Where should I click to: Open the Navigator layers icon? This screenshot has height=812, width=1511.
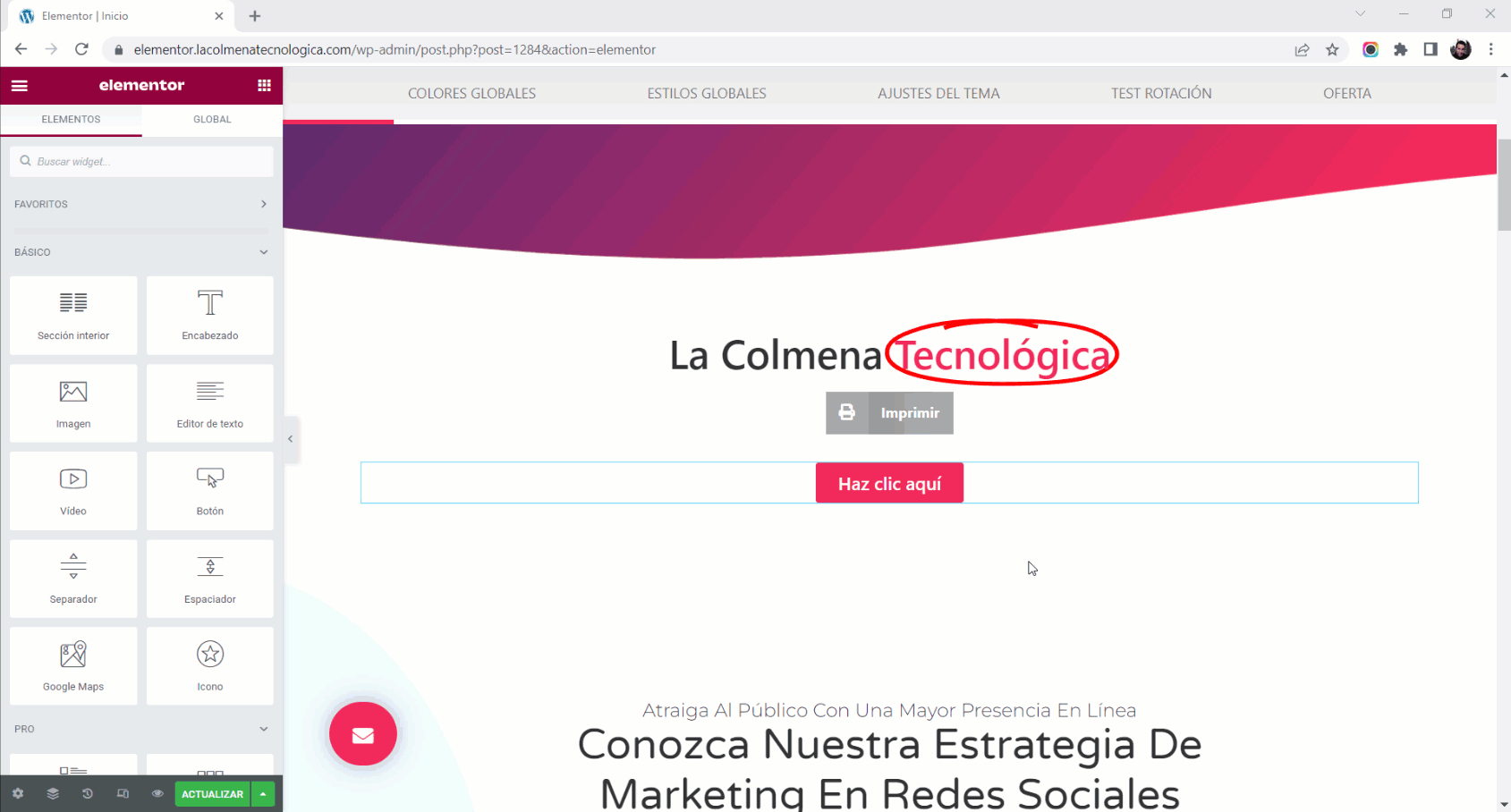pyautogui.click(x=53, y=794)
